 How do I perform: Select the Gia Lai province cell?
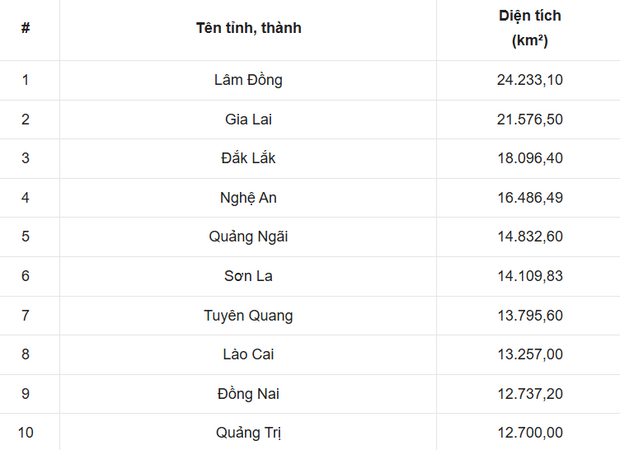click(248, 119)
